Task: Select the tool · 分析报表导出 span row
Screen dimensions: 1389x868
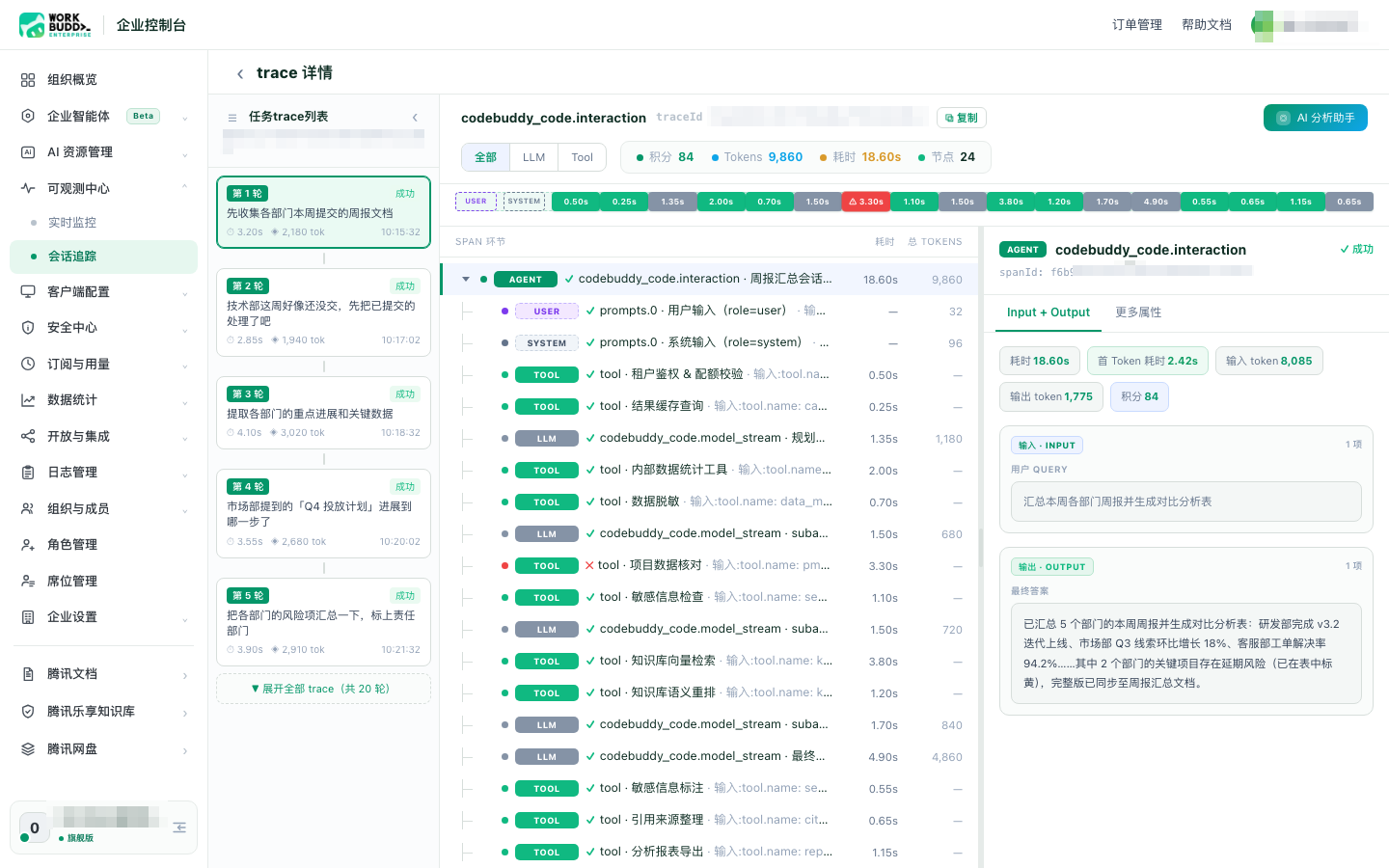Action: [710, 852]
